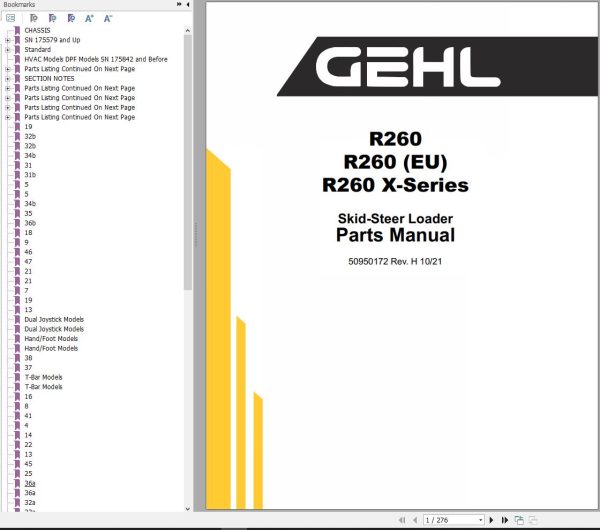The height and width of the screenshot is (530, 600).
Task: Expand 'Parts Listing Continued' node just above bookmark 19
Action: (x=8, y=117)
